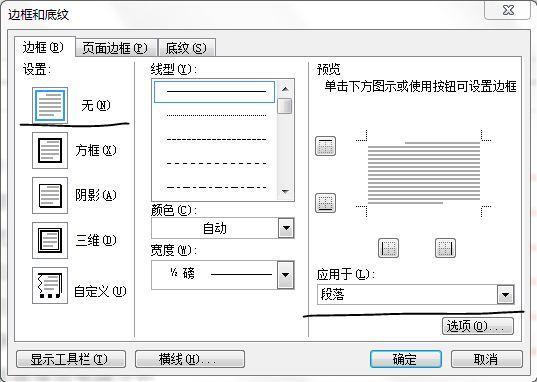Choose the 自定义(U) custom border icon
Image resolution: width=537 pixels, height=382 pixels.
[x=50, y=285]
